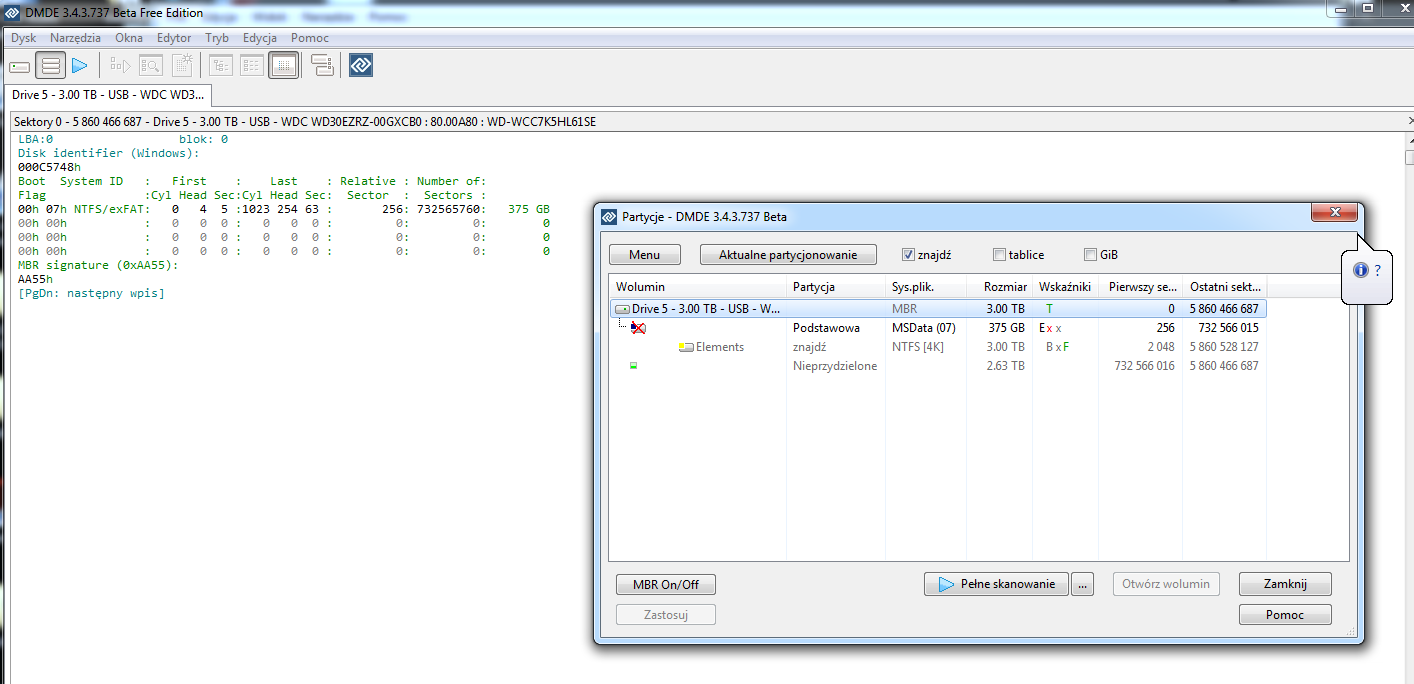Viewport: 1414px width, 684px height.
Task: Open the Okna menu
Action: tap(129, 38)
